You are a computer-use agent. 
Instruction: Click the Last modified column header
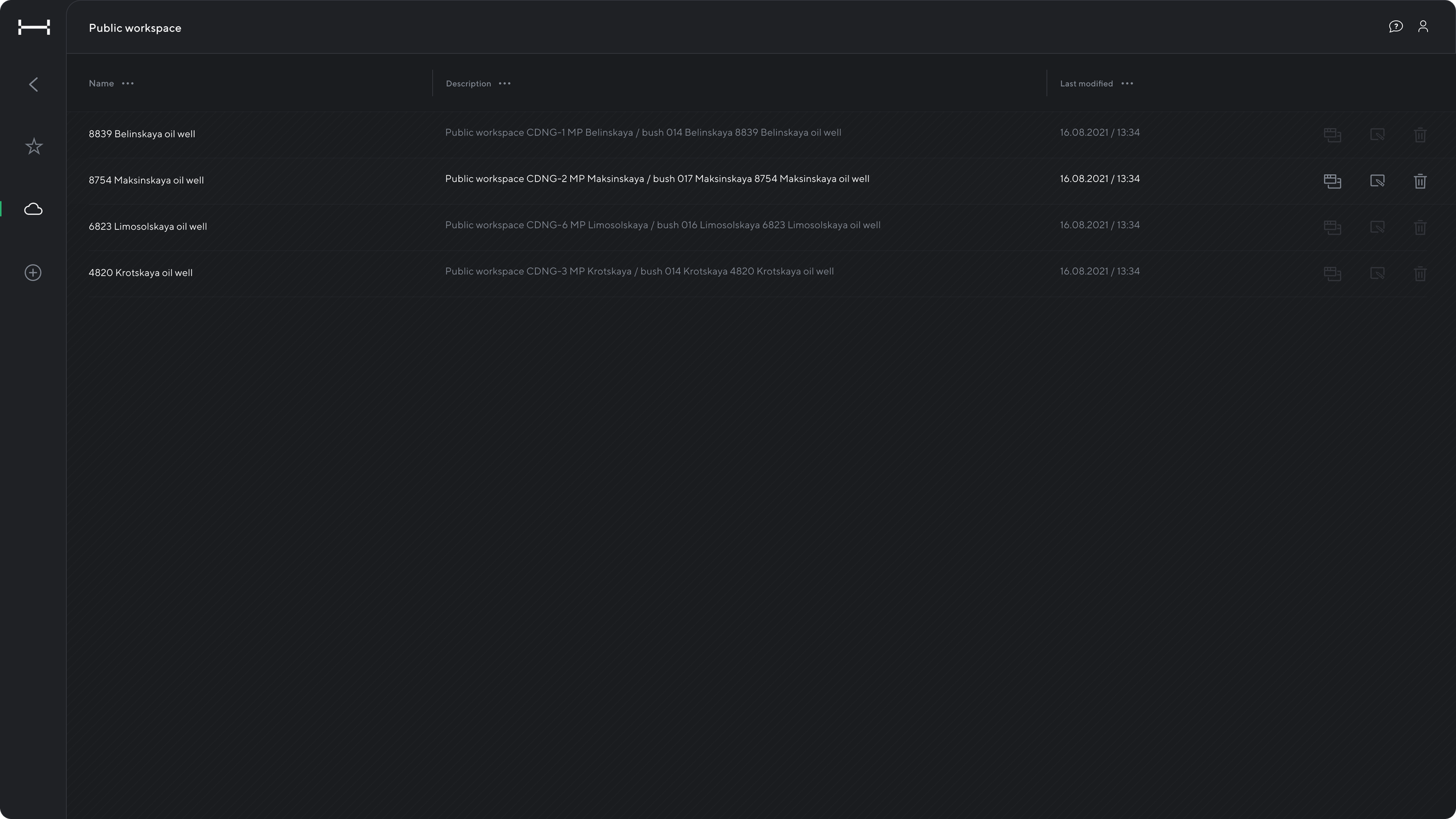pyautogui.click(x=1086, y=84)
